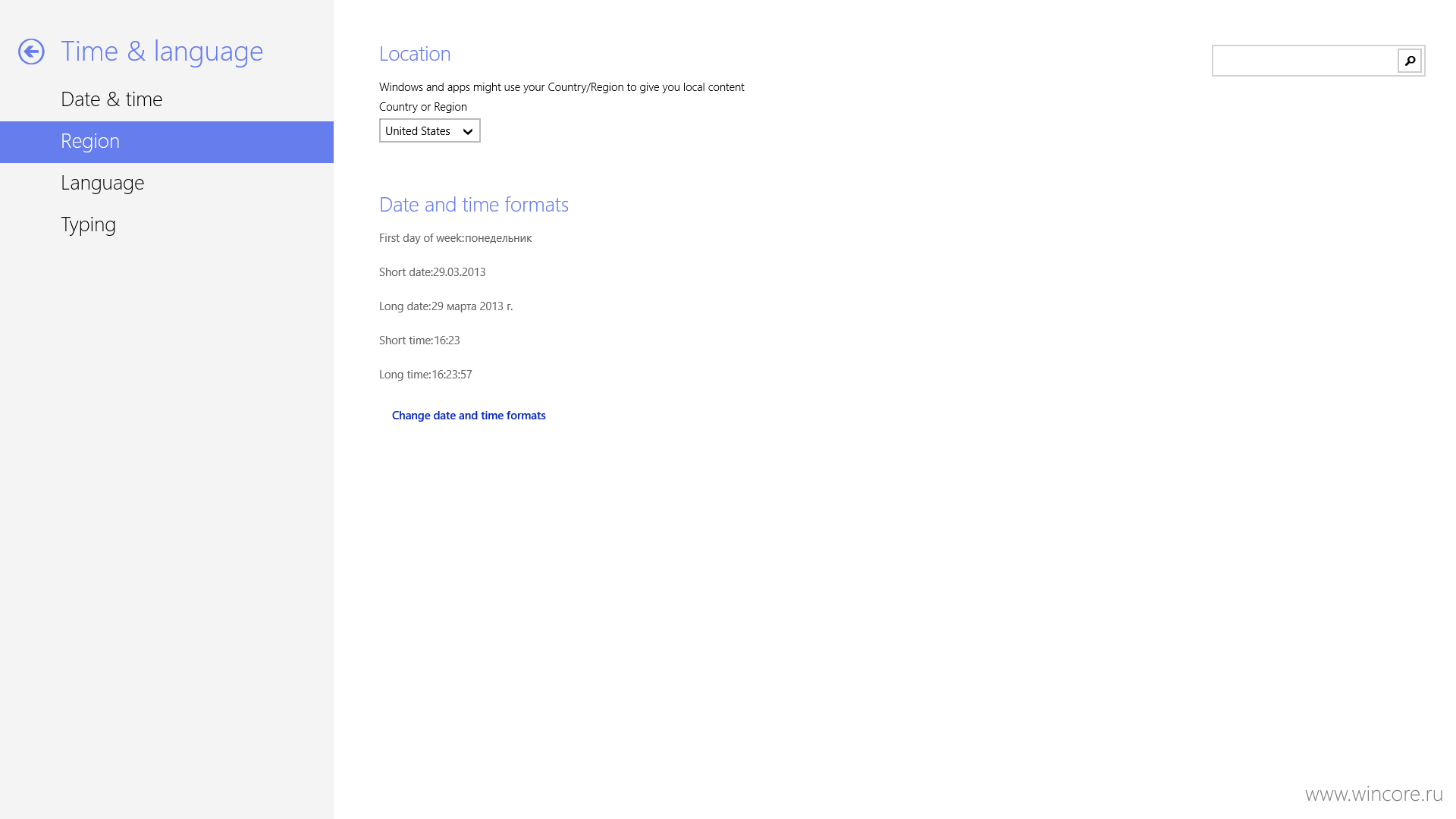Click the Country or Region label

423,107
